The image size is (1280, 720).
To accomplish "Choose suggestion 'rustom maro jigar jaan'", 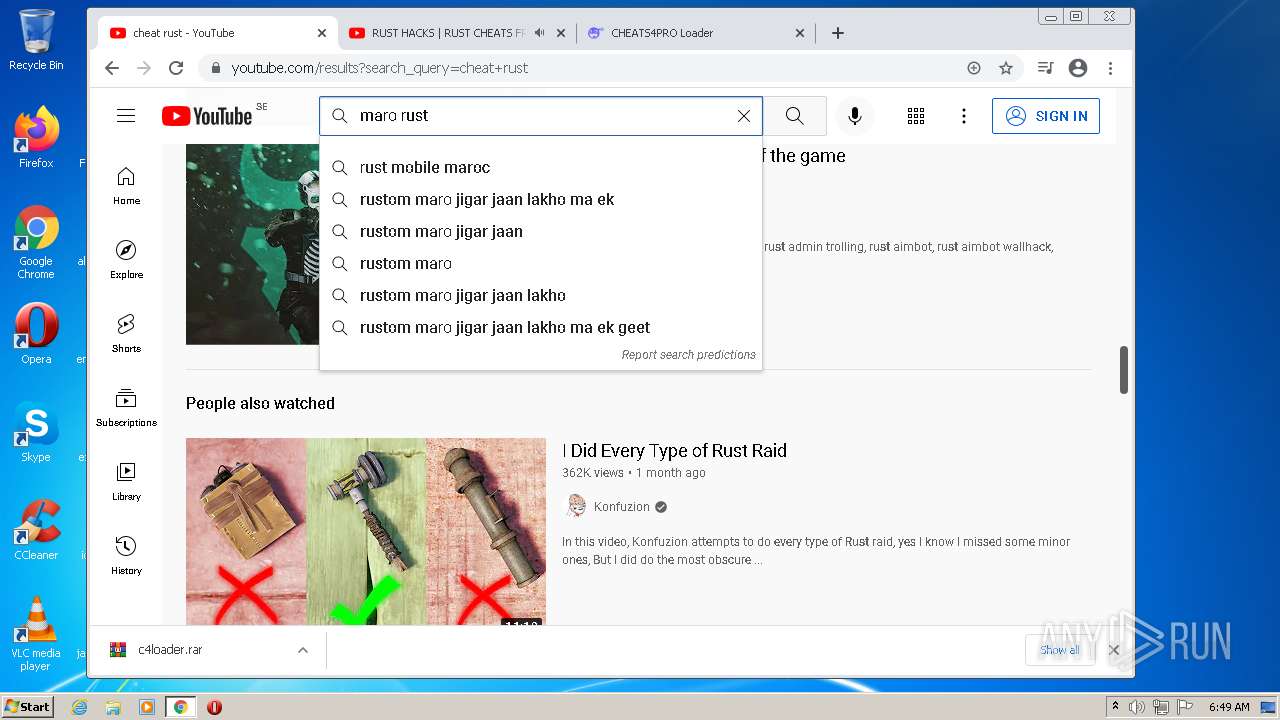I will tap(541, 231).
